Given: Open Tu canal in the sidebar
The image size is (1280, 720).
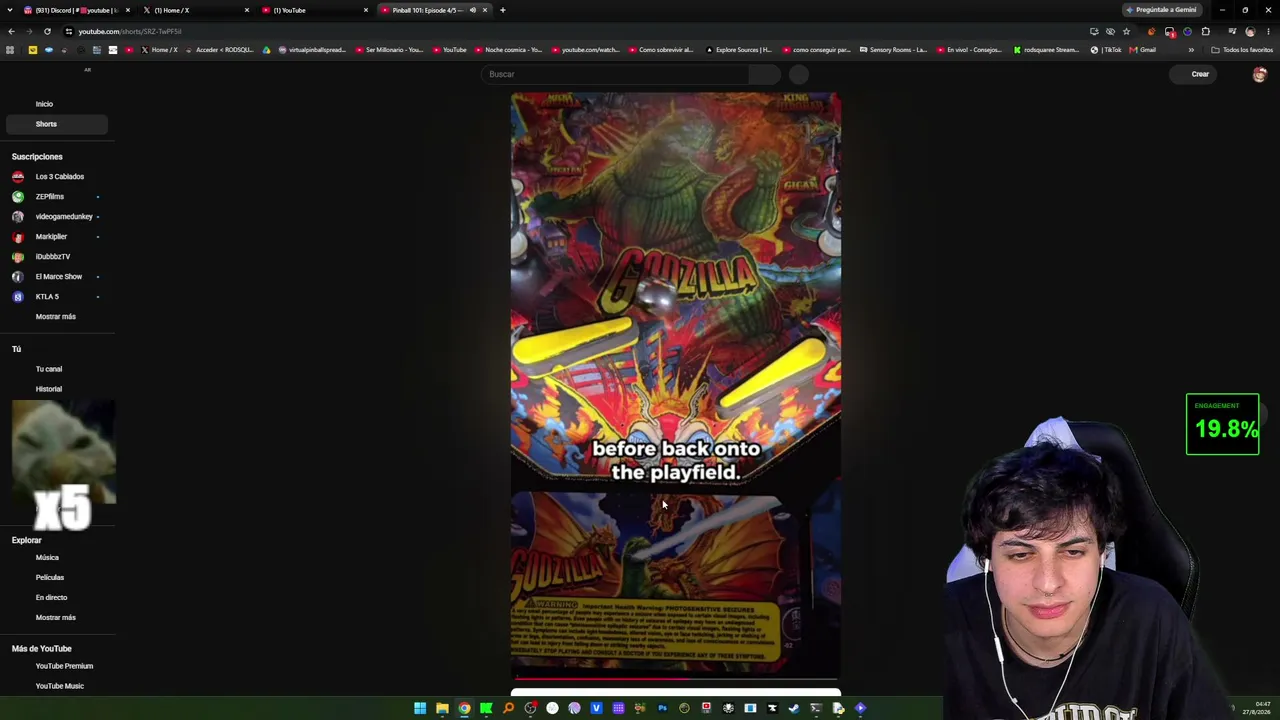Looking at the screenshot, I should pyautogui.click(x=49, y=369).
